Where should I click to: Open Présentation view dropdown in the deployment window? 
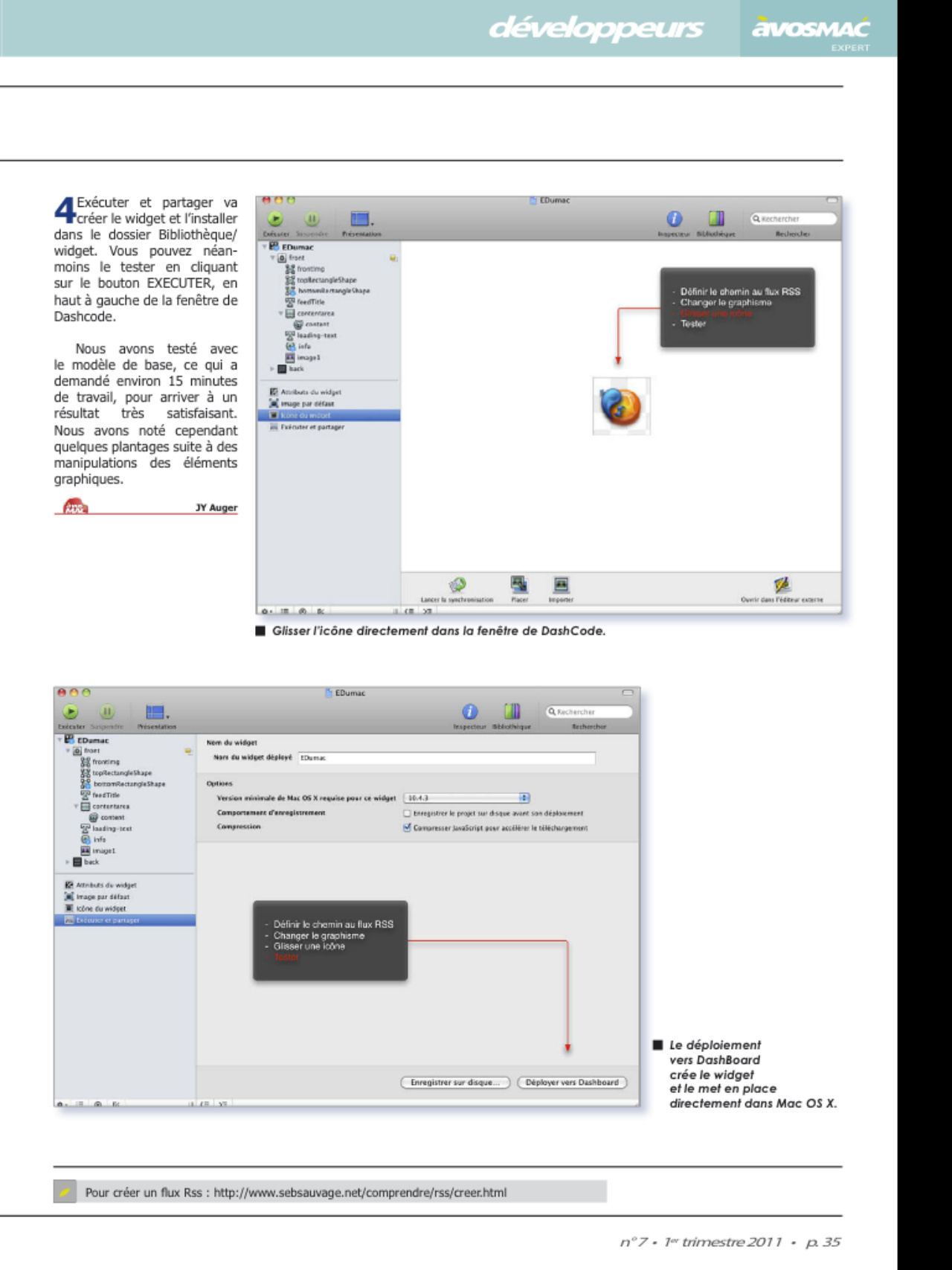[x=157, y=713]
